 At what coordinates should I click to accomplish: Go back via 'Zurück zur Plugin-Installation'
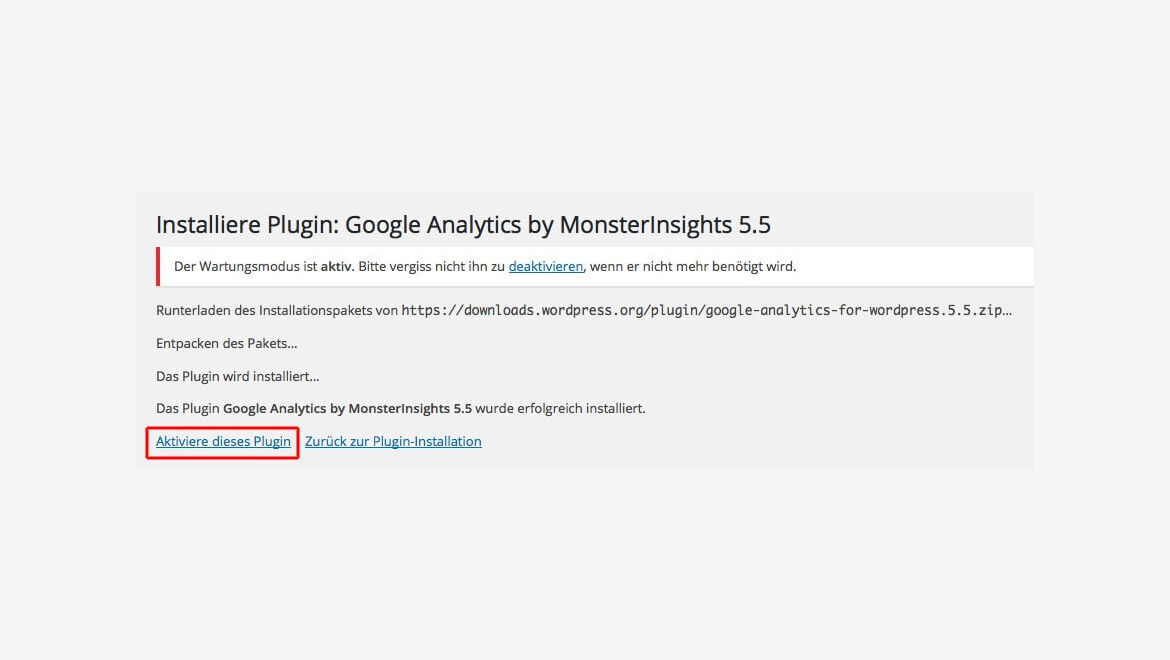tap(393, 441)
